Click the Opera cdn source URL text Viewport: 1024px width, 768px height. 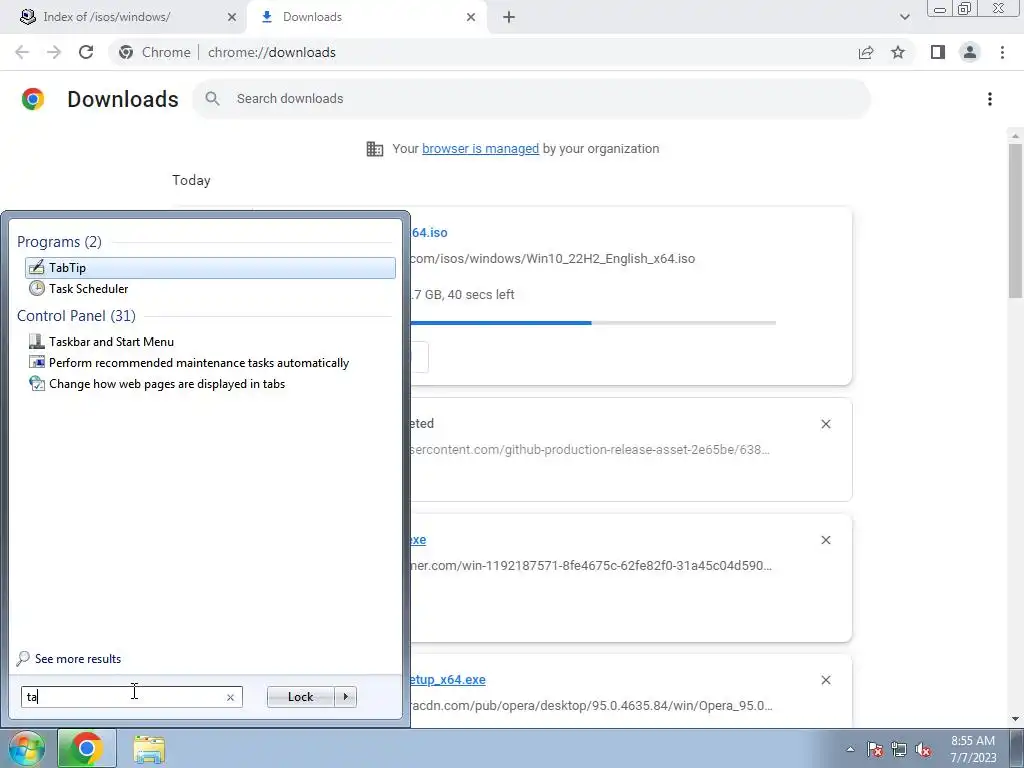(x=591, y=705)
